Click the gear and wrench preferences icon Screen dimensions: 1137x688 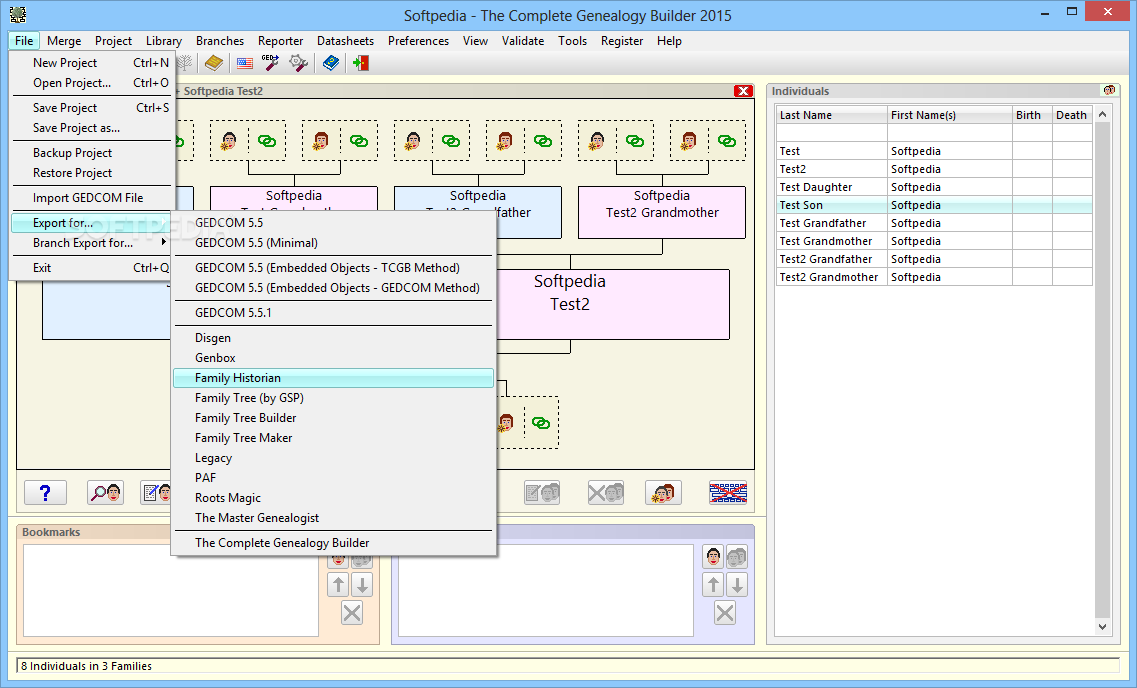[x=298, y=63]
